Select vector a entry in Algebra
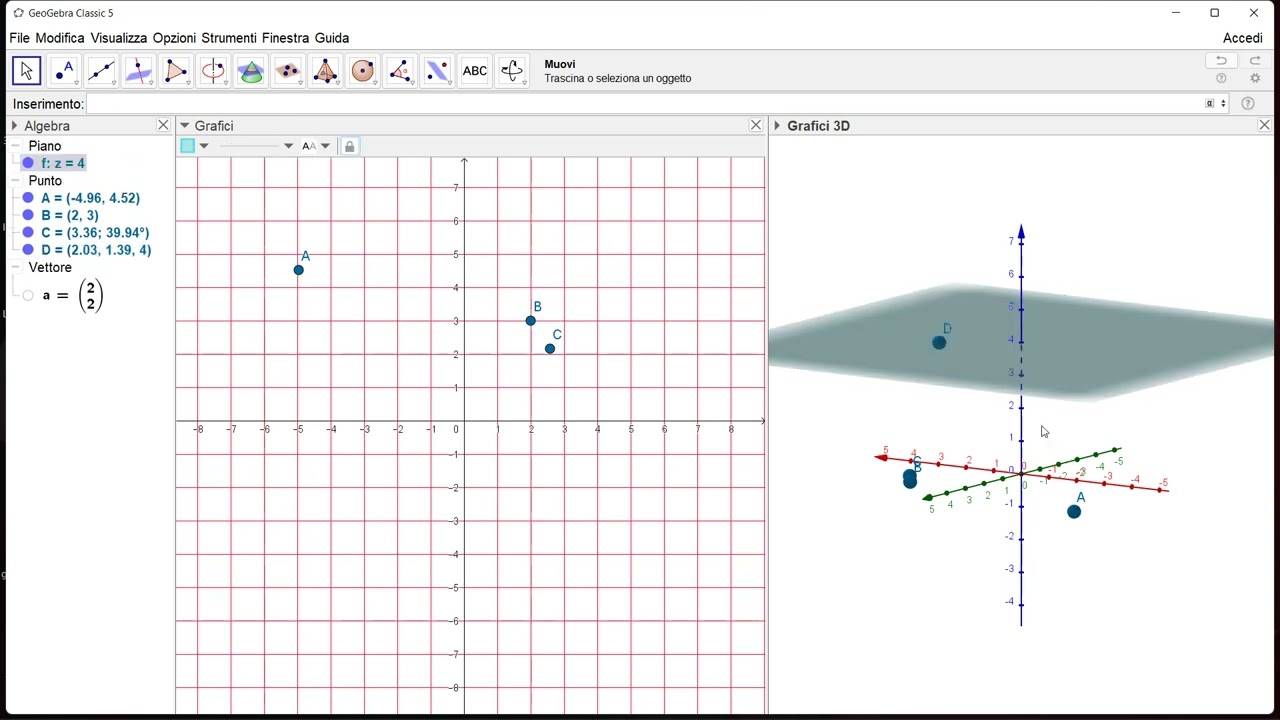This screenshot has width=1280, height=720. pos(73,296)
